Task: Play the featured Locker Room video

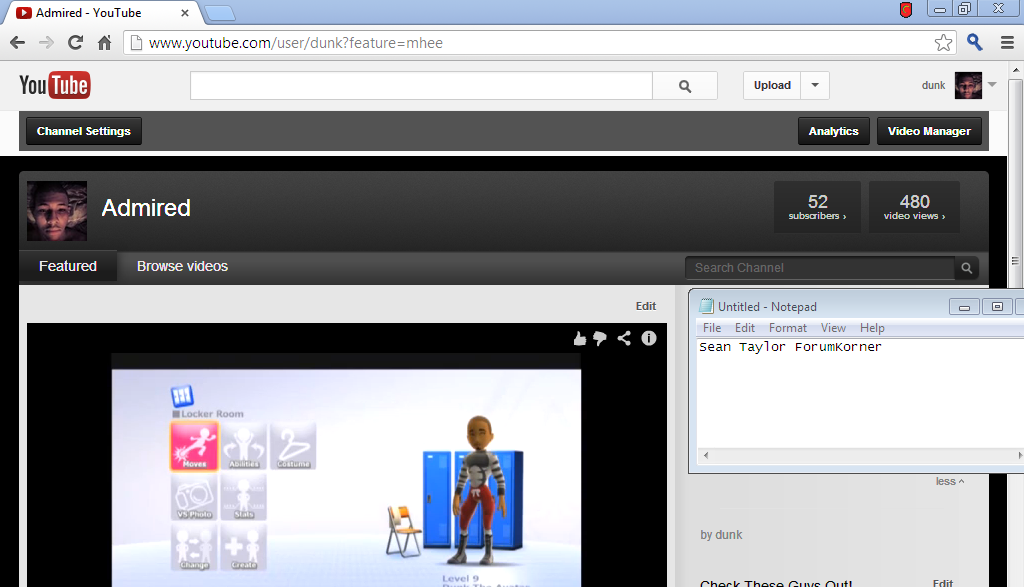Action: [346, 470]
